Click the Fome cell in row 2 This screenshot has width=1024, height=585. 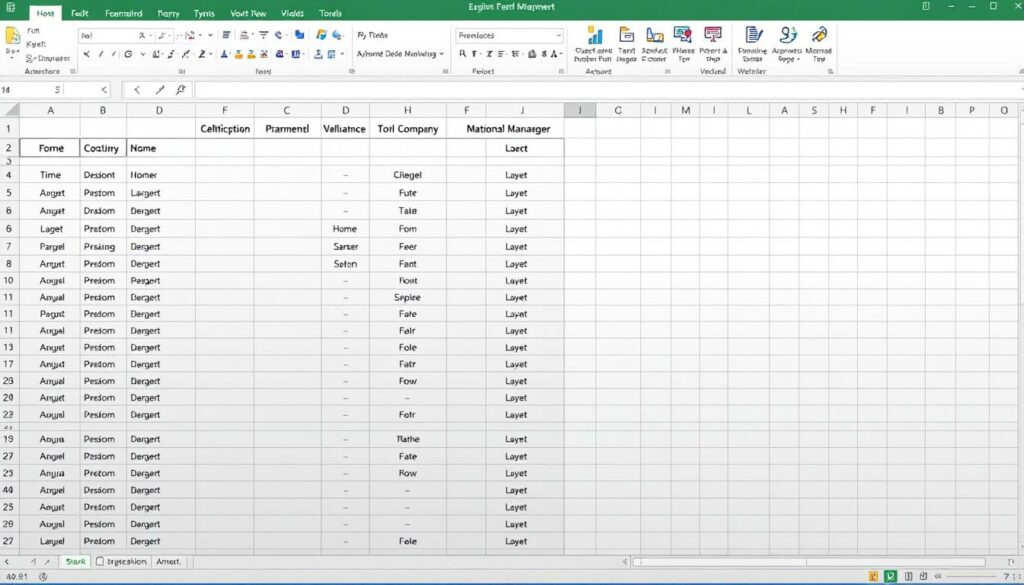(50, 148)
